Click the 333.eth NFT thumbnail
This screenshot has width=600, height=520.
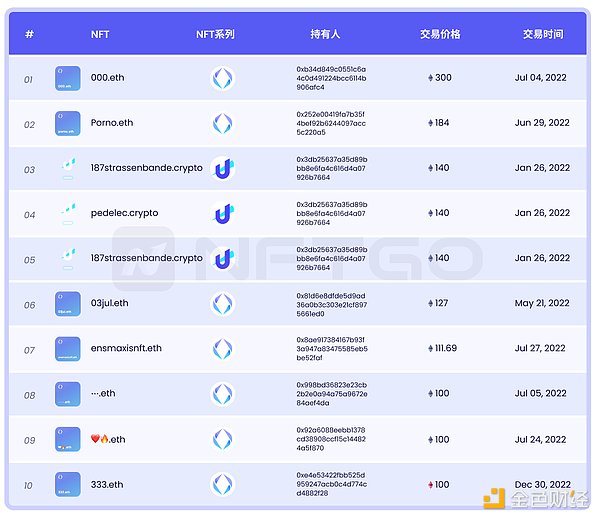(68, 485)
